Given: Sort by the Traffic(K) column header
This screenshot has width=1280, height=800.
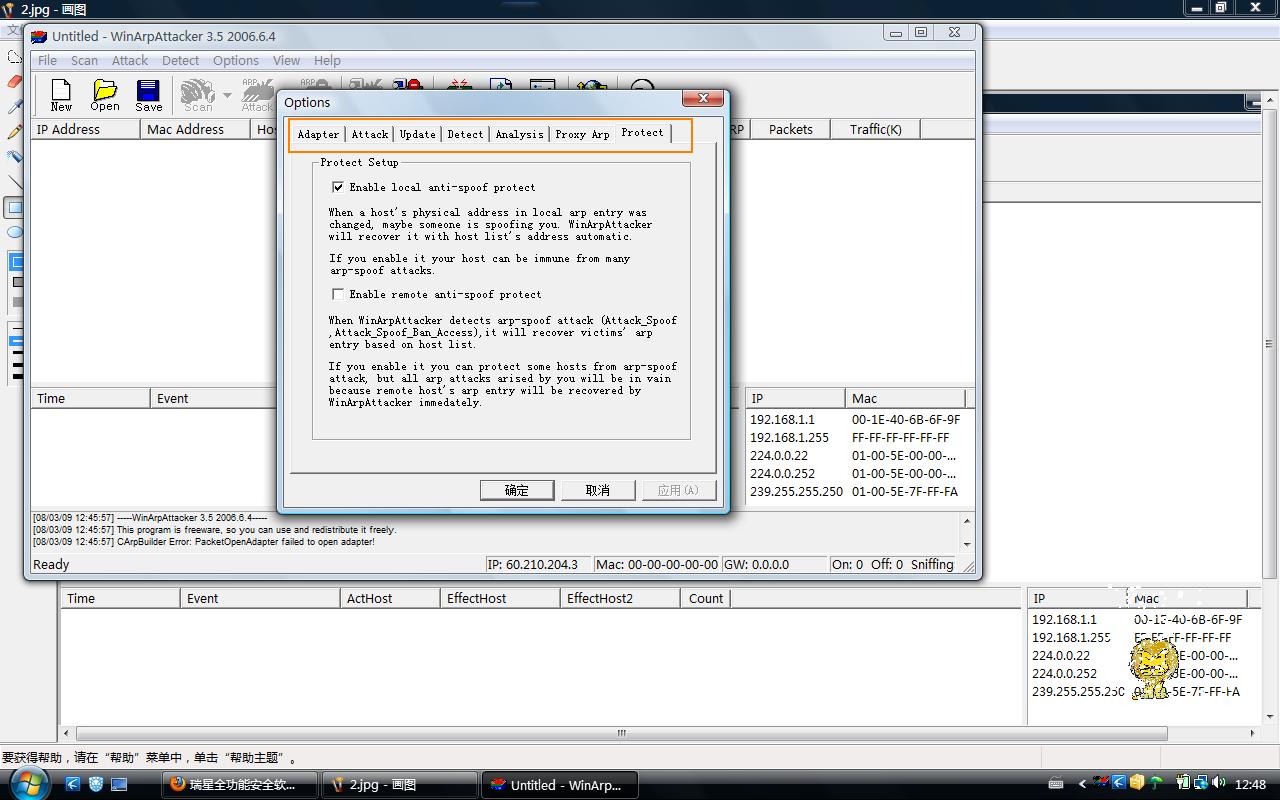Looking at the screenshot, I should coord(876,129).
